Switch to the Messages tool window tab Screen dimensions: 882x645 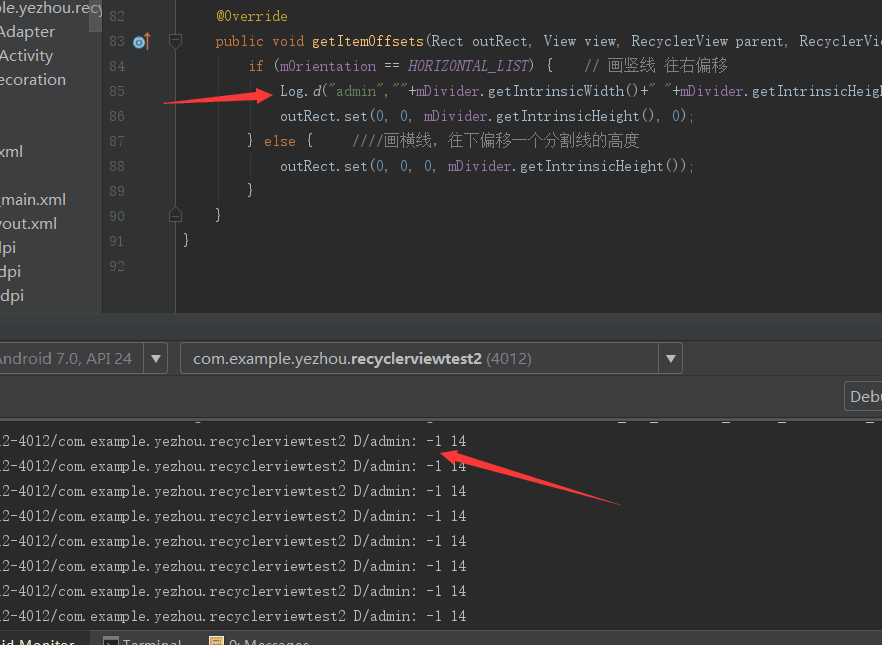(259, 641)
